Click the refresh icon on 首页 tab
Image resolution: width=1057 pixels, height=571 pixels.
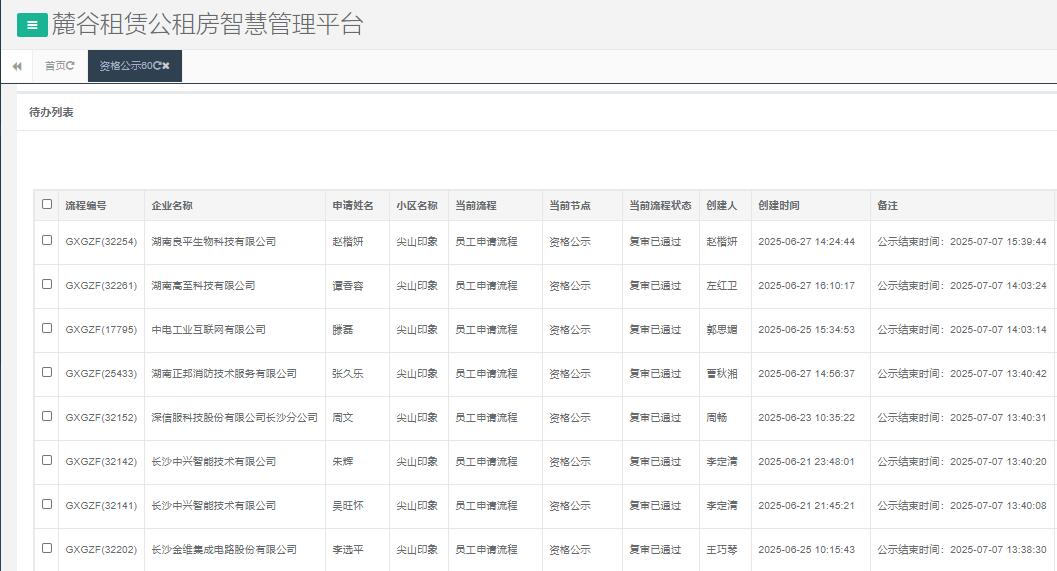pos(70,66)
